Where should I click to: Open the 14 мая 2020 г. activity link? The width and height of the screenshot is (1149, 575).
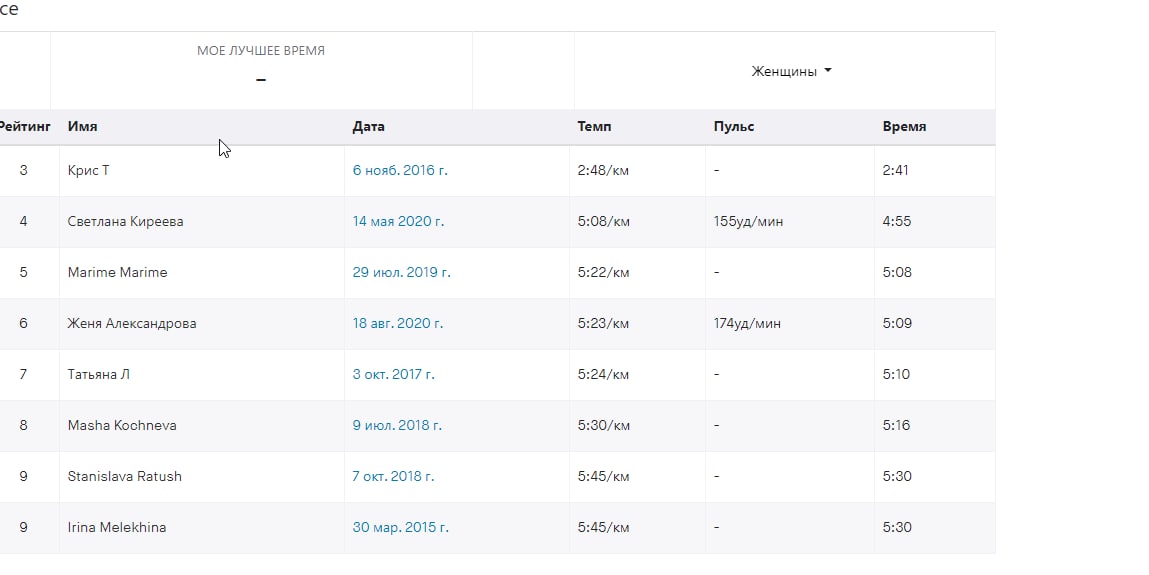(398, 221)
